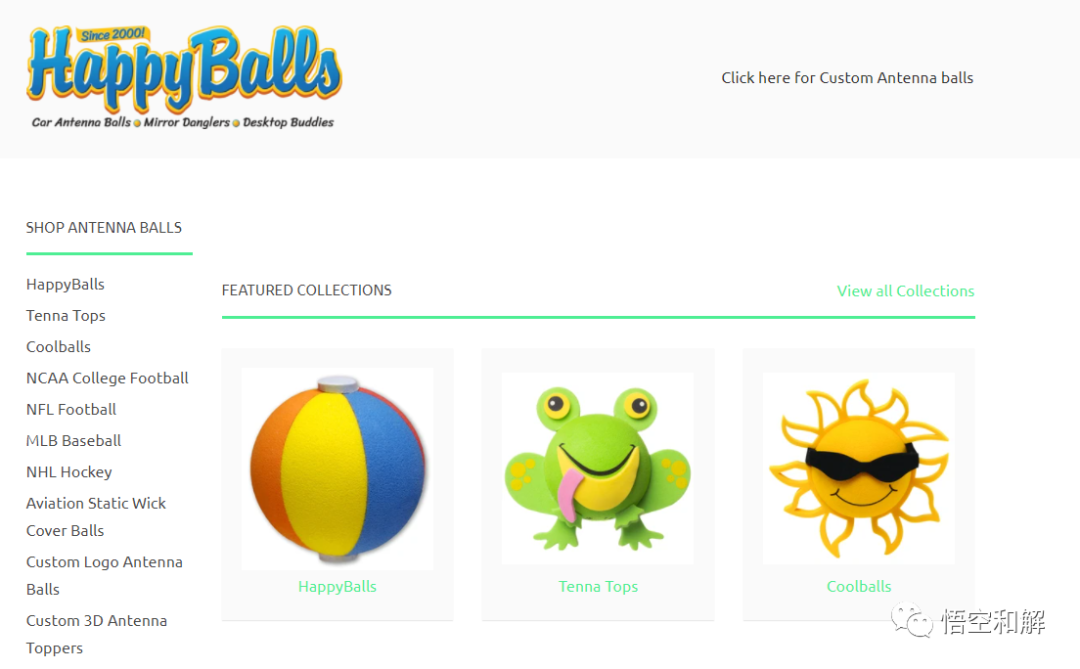Click the Coolballs caption under sun
This screenshot has width=1080, height=669.
point(859,586)
